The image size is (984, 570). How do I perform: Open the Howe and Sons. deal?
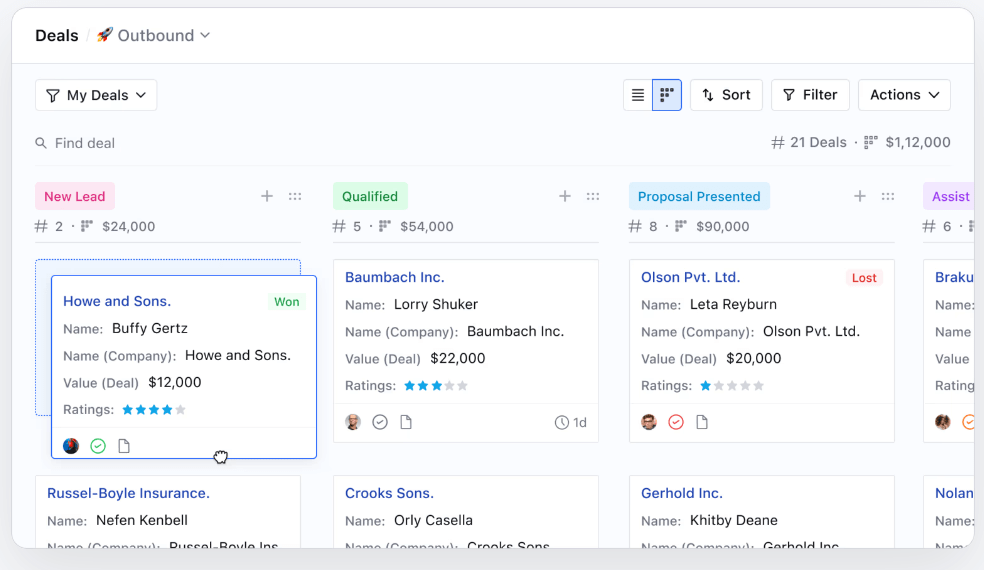(117, 301)
